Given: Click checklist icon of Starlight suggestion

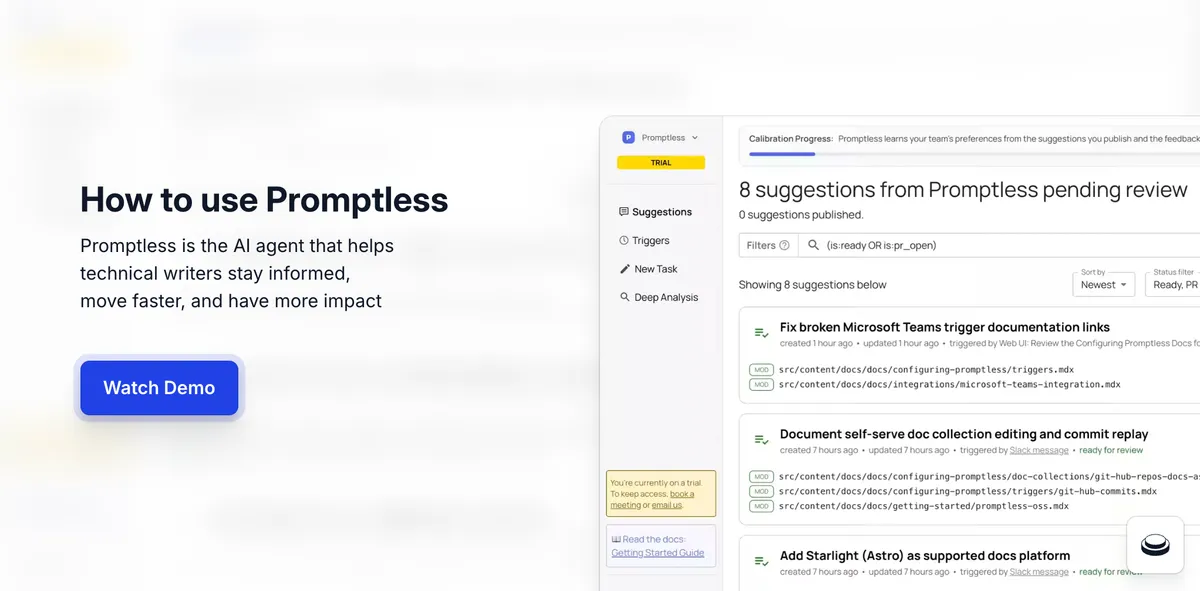Looking at the screenshot, I should (761, 561).
